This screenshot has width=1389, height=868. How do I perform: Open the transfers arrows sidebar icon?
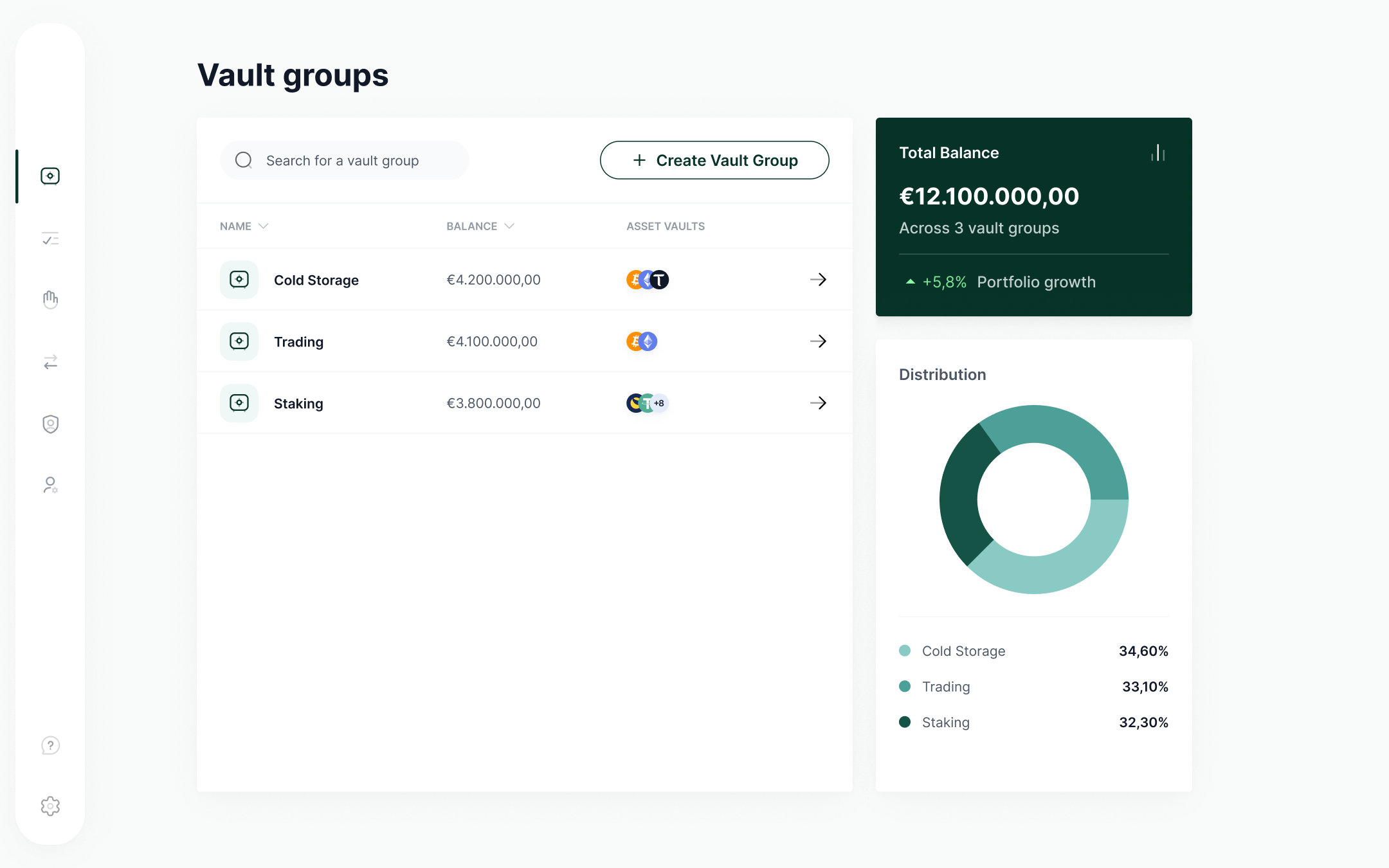click(50, 362)
